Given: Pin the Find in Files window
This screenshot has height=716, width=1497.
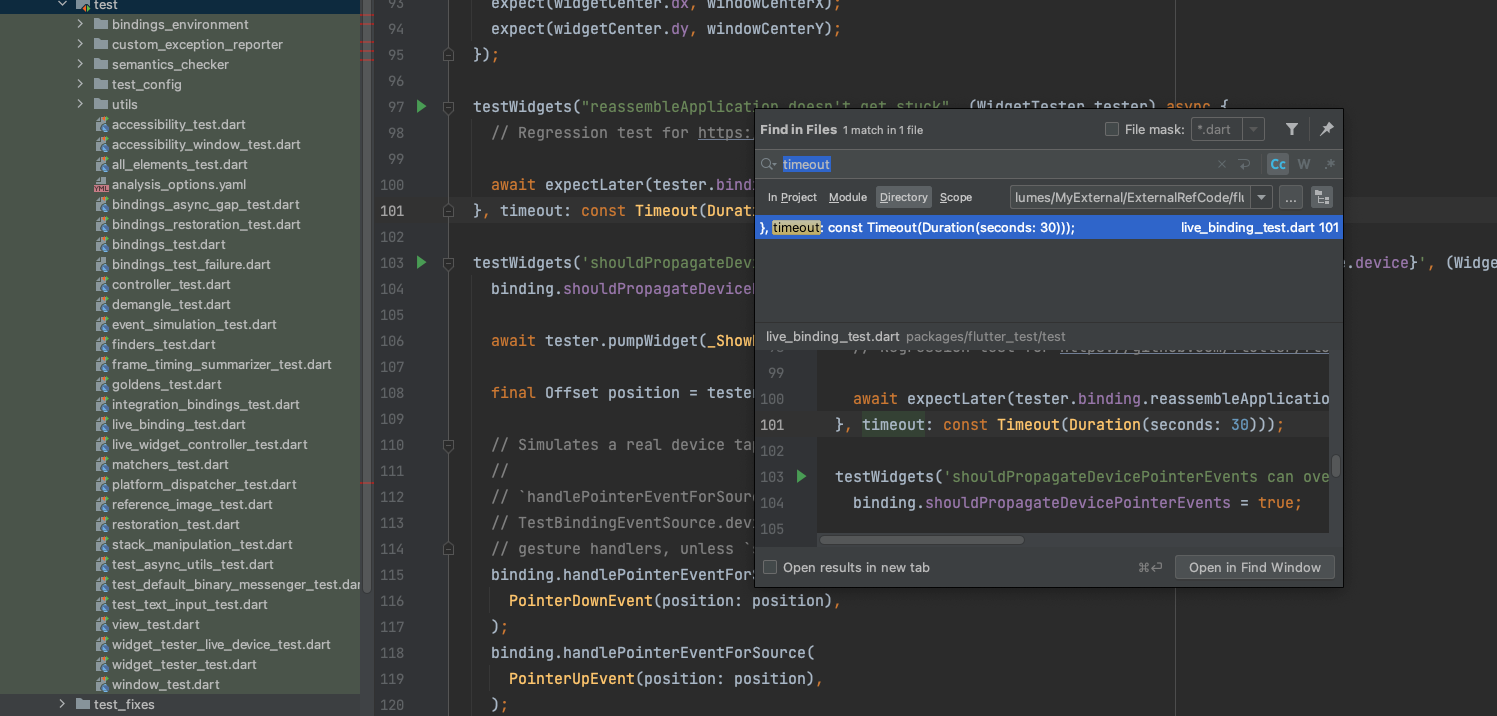Looking at the screenshot, I should (x=1326, y=129).
